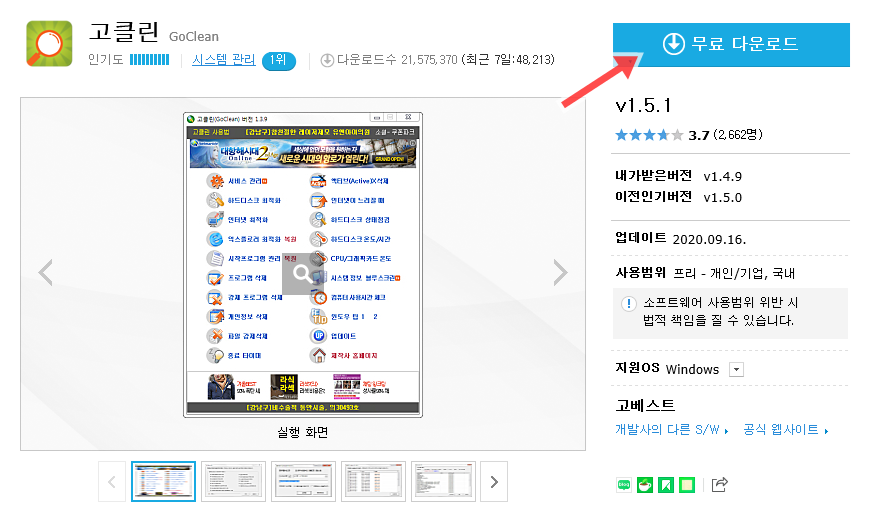
Task: Click the 고클린 title heading
Action: [x=124, y=32]
